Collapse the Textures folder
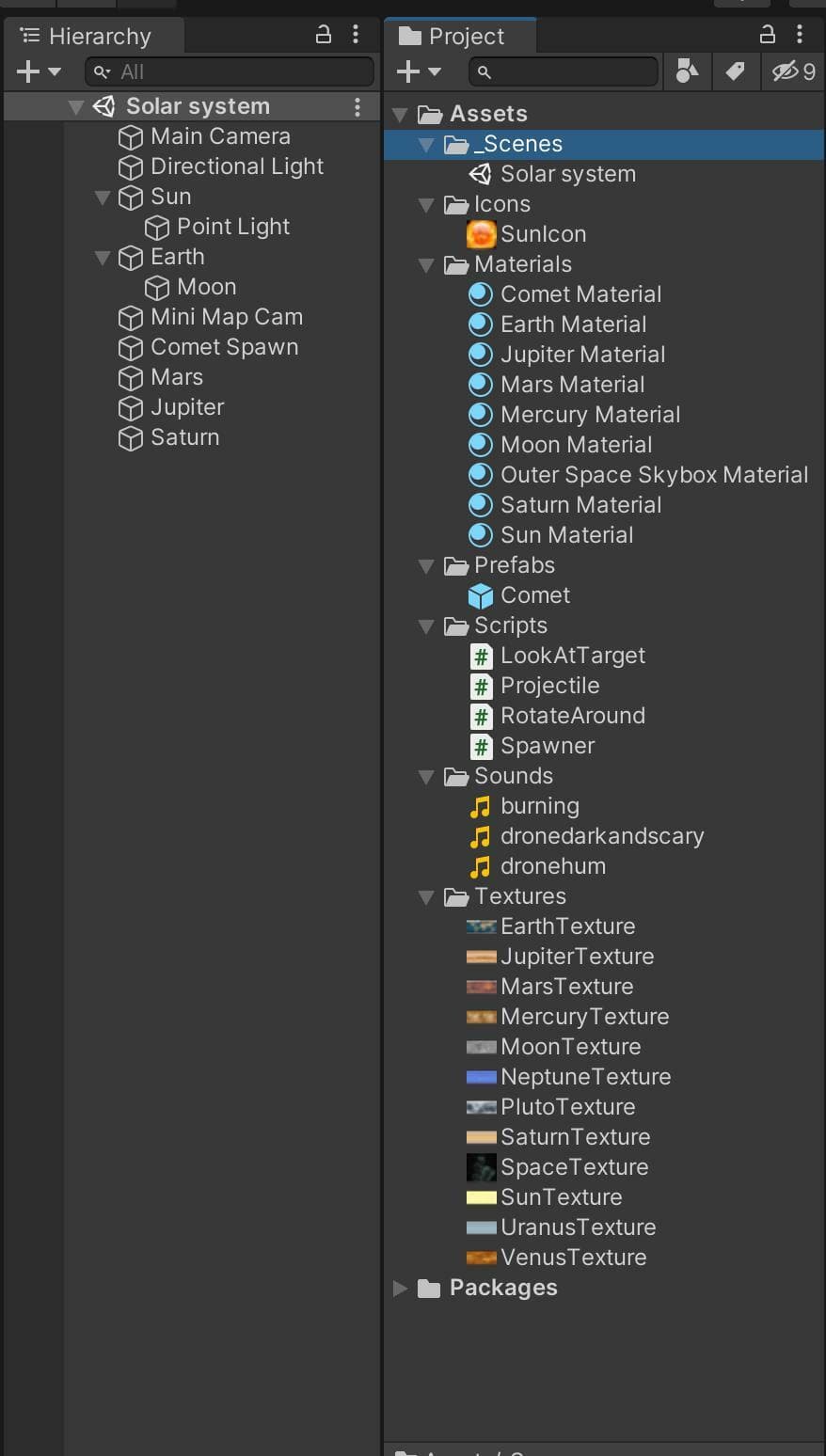826x1456 pixels. click(x=427, y=897)
